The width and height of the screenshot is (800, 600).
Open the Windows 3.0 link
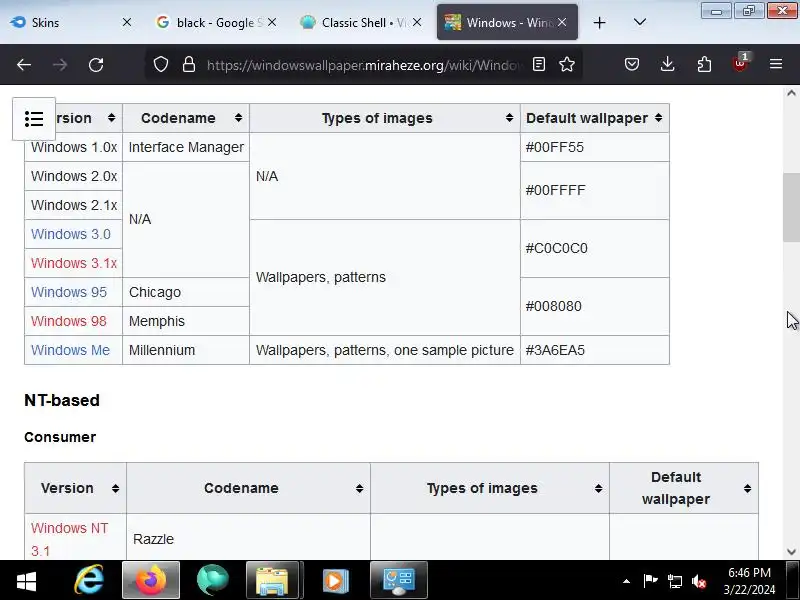pos(70,234)
